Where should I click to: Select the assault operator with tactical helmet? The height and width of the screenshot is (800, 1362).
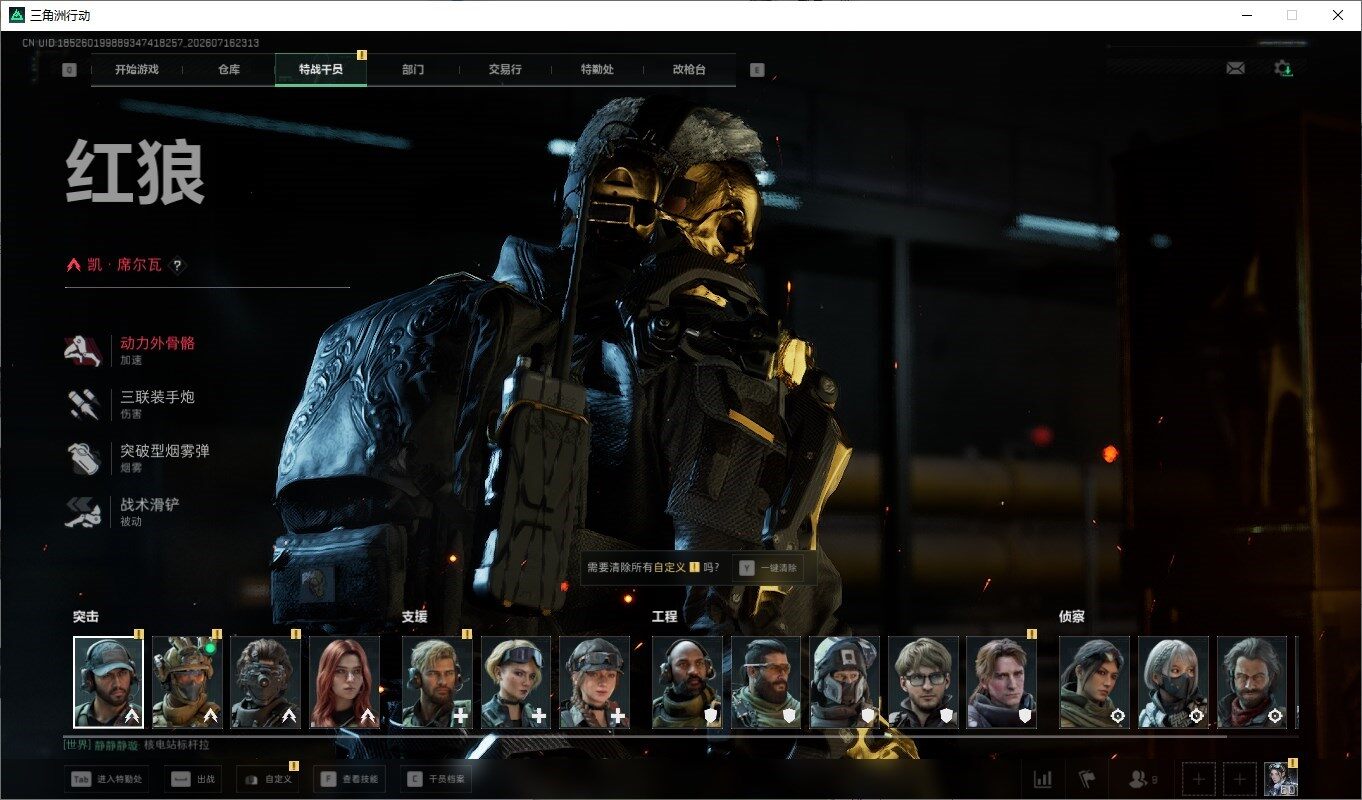tap(187, 682)
